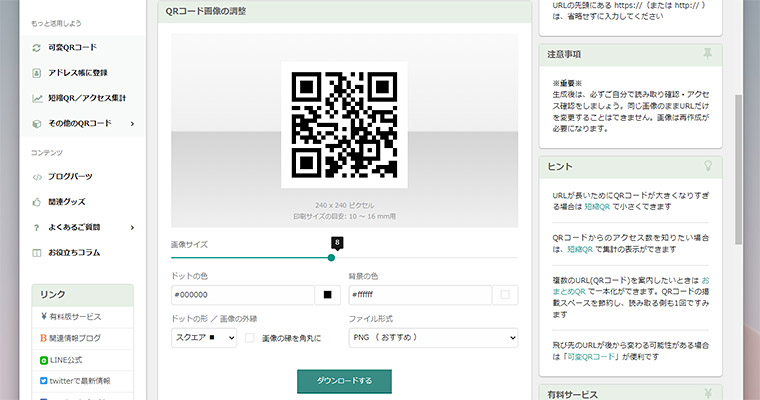Open the black ドットの色 color swatch
760x400 pixels.
point(328,295)
